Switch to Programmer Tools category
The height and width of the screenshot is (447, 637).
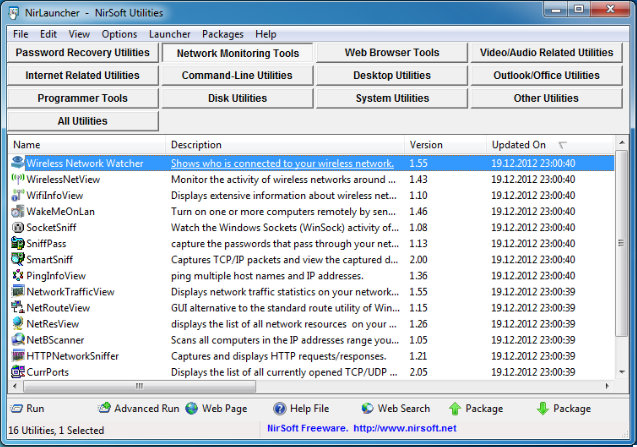[x=83, y=98]
